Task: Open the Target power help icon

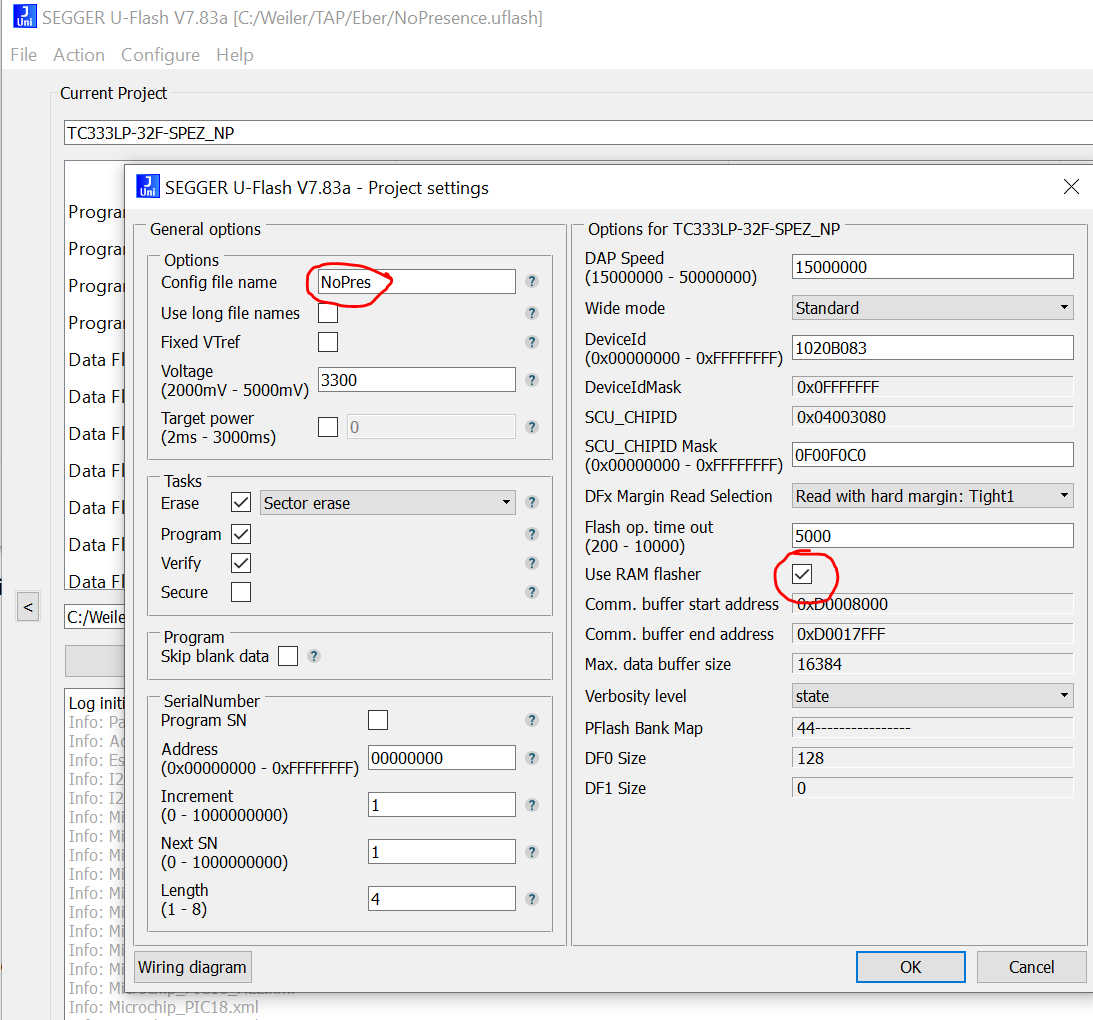Action: click(532, 427)
